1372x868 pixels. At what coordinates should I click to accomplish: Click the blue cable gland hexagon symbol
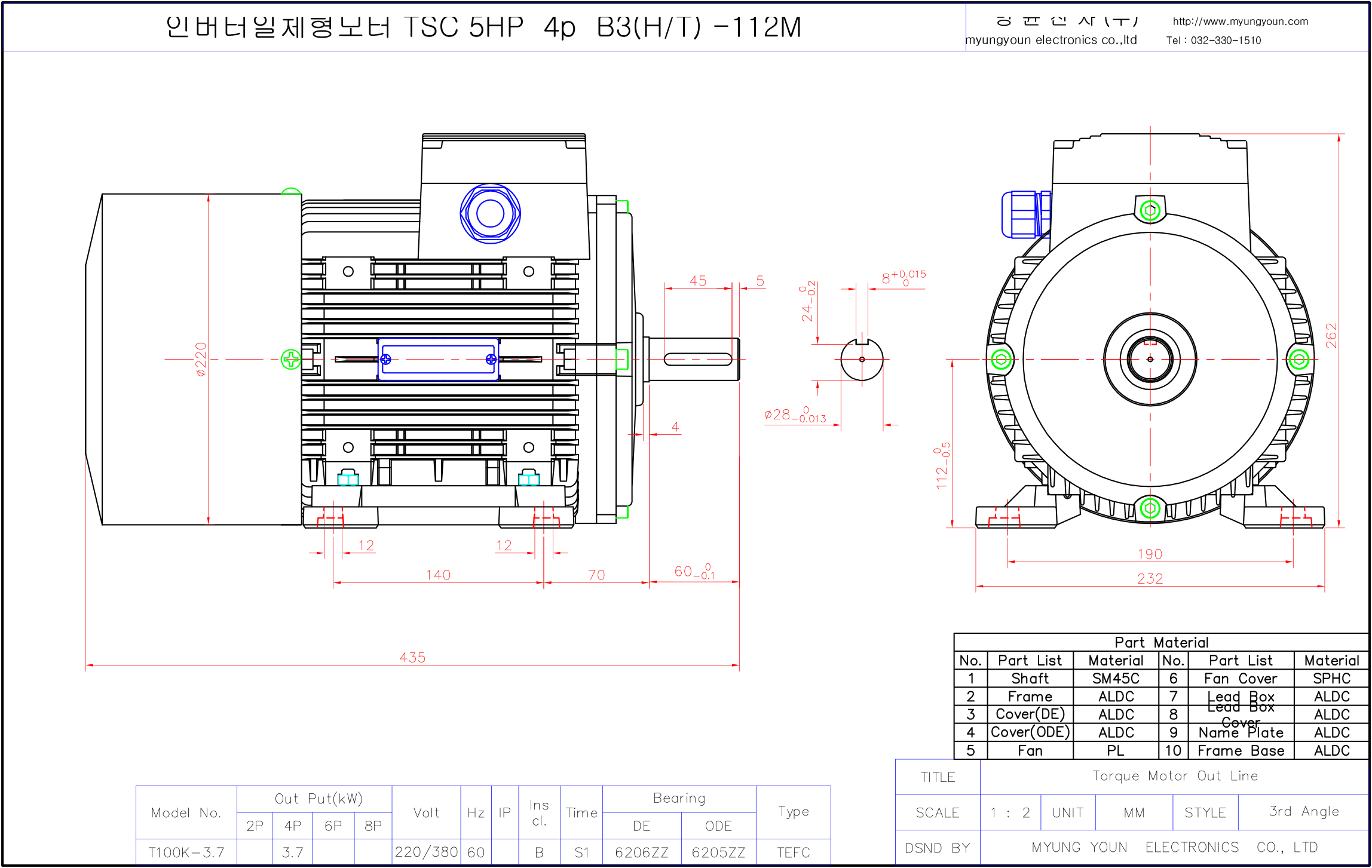(490, 214)
